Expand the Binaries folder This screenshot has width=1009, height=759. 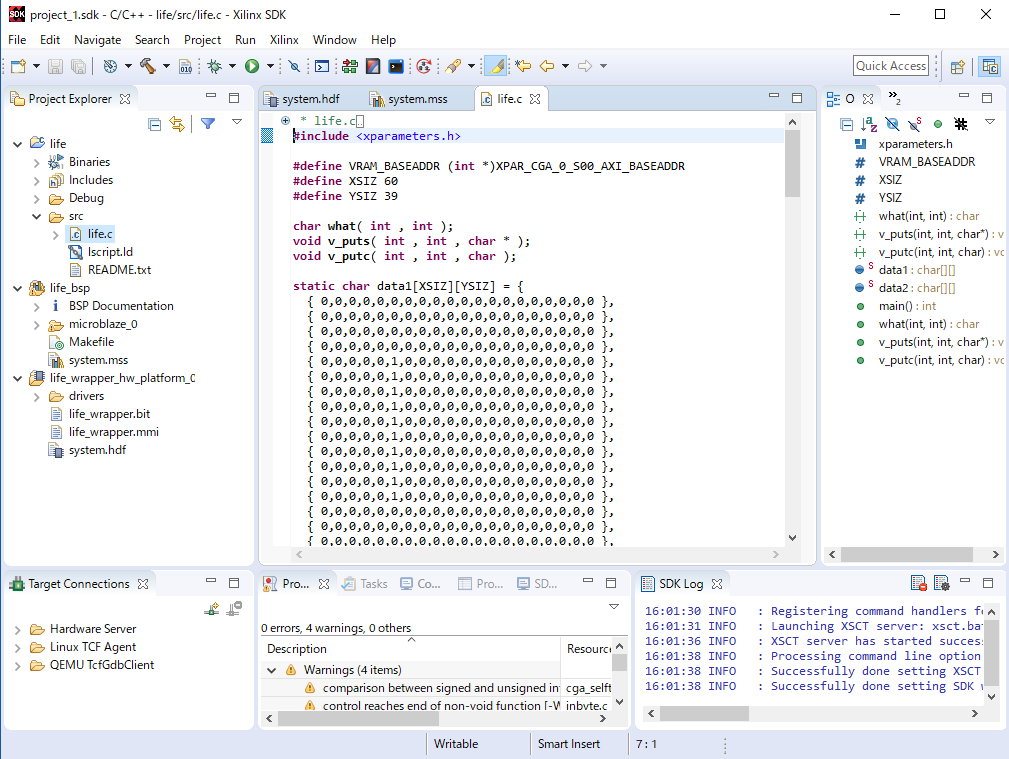point(37,162)
